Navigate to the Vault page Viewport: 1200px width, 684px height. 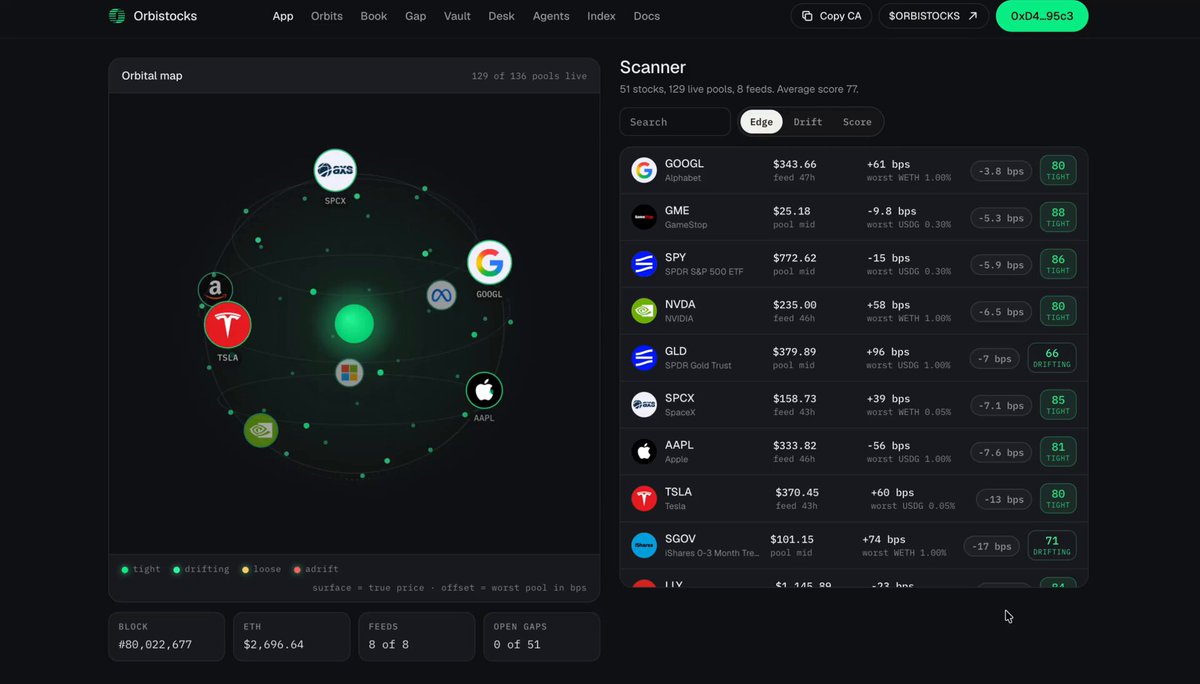tap(458, 16)
